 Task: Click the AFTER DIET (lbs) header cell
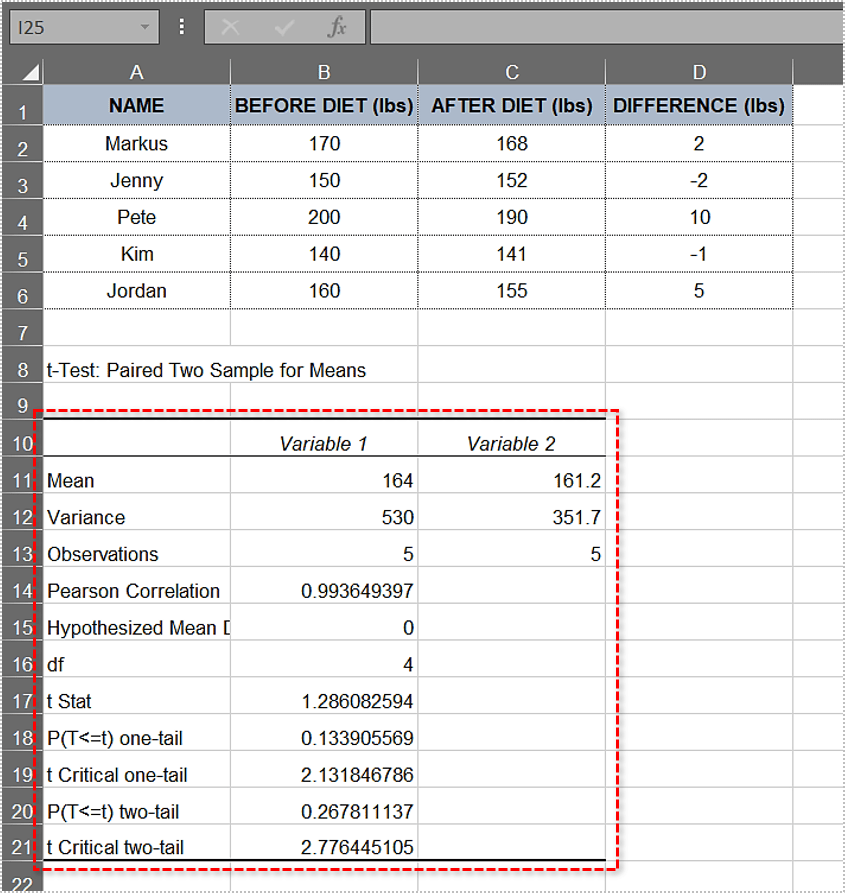[x=511, y=105]
